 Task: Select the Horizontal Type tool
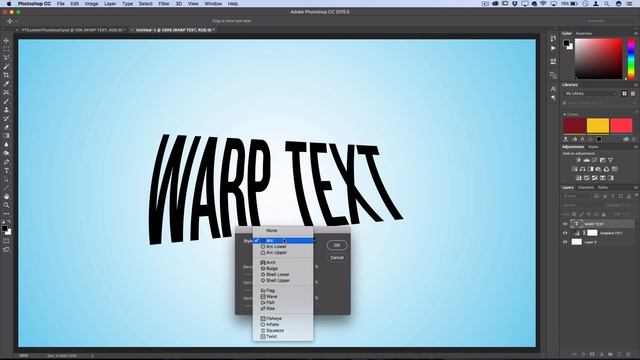(6, 171)
